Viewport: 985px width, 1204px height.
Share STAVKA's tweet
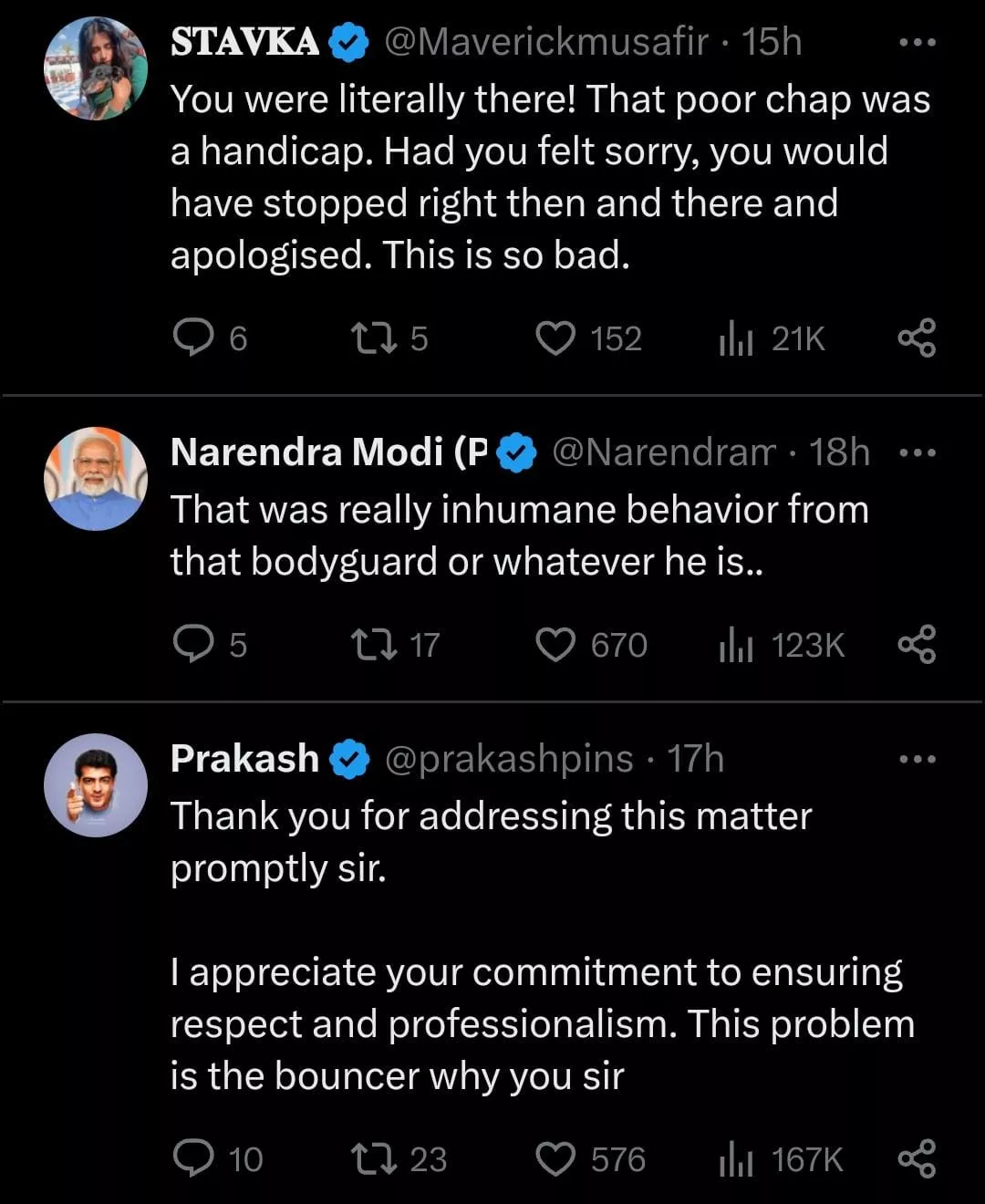click(x=917, y=338)
